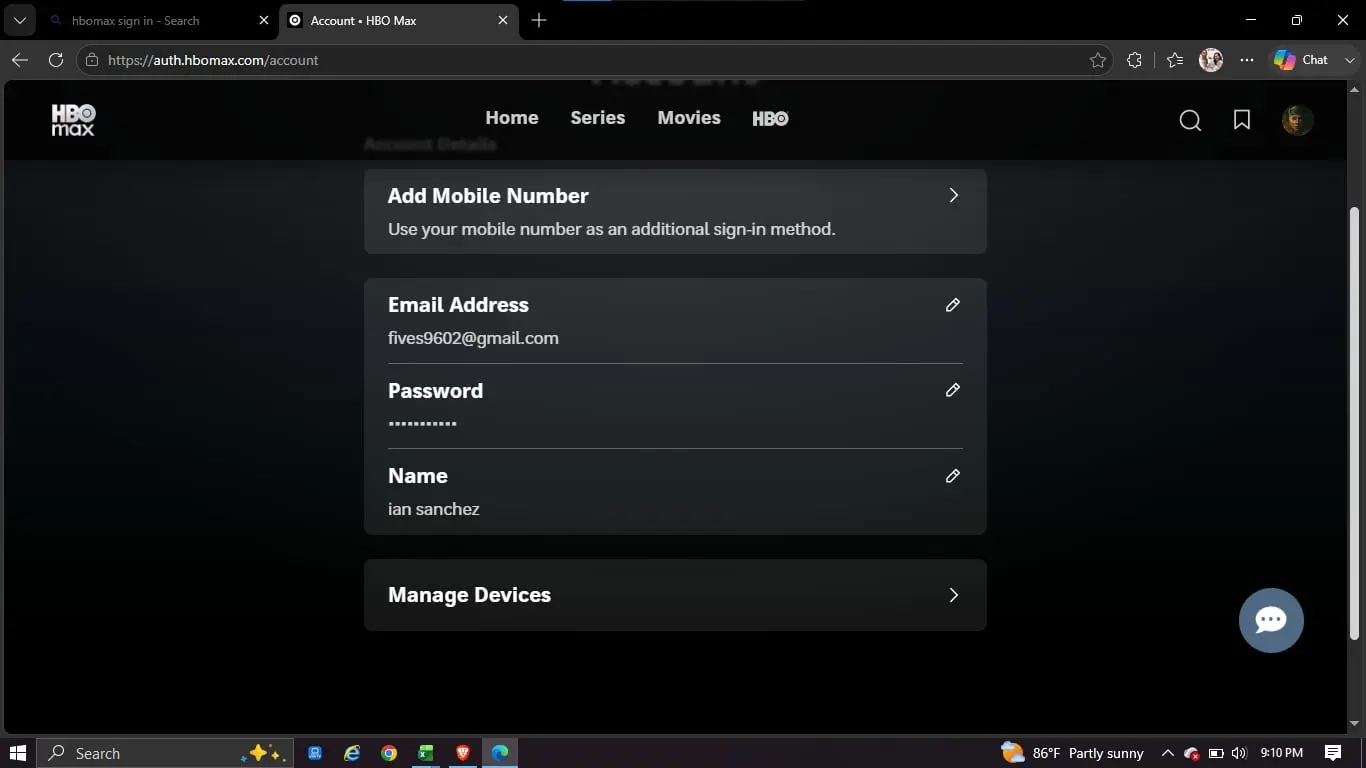Screen dimensions: 1366x768
Task: Expand the Copilot Chat dropdown arrow
Action: [1349, 60]
